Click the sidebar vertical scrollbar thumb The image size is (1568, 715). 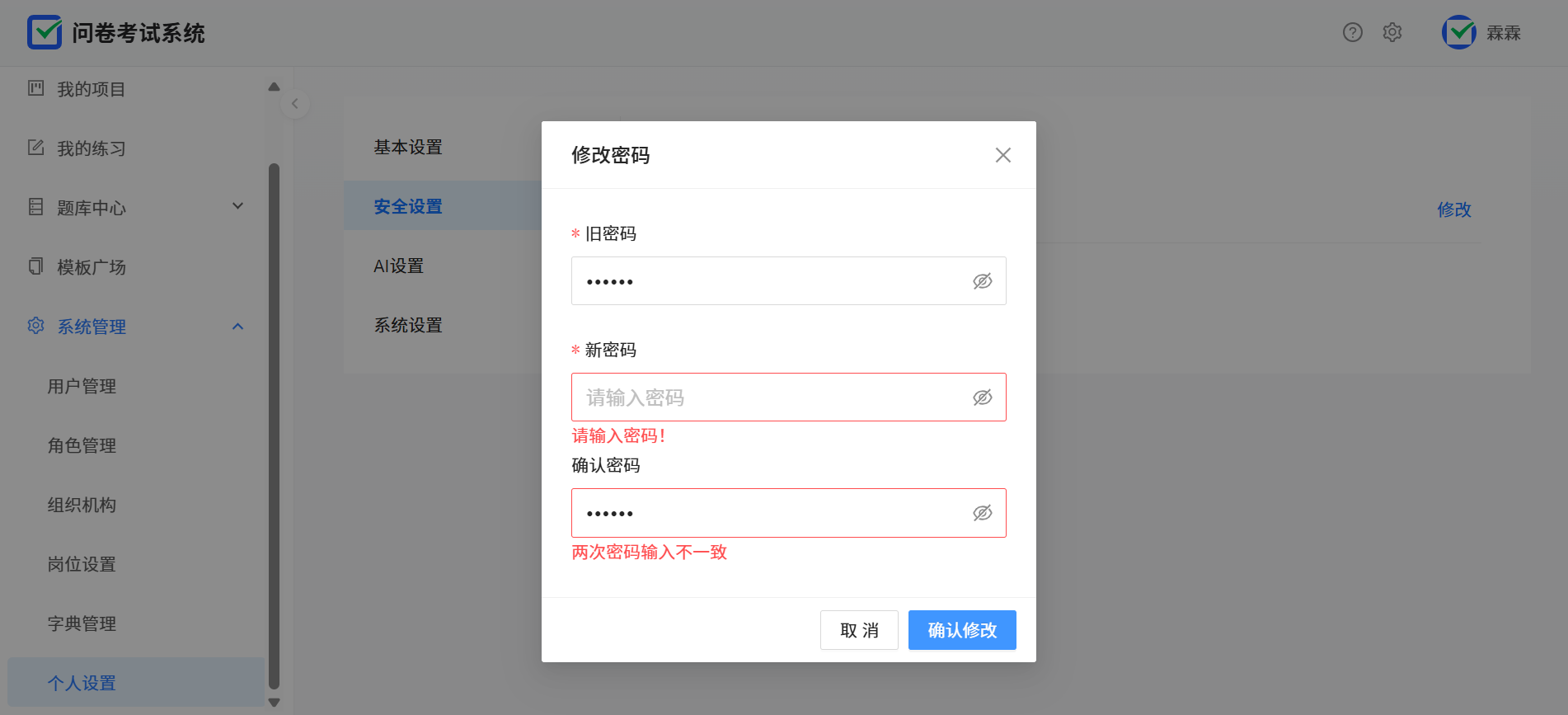pyautogui.click(x=275, y=426)
